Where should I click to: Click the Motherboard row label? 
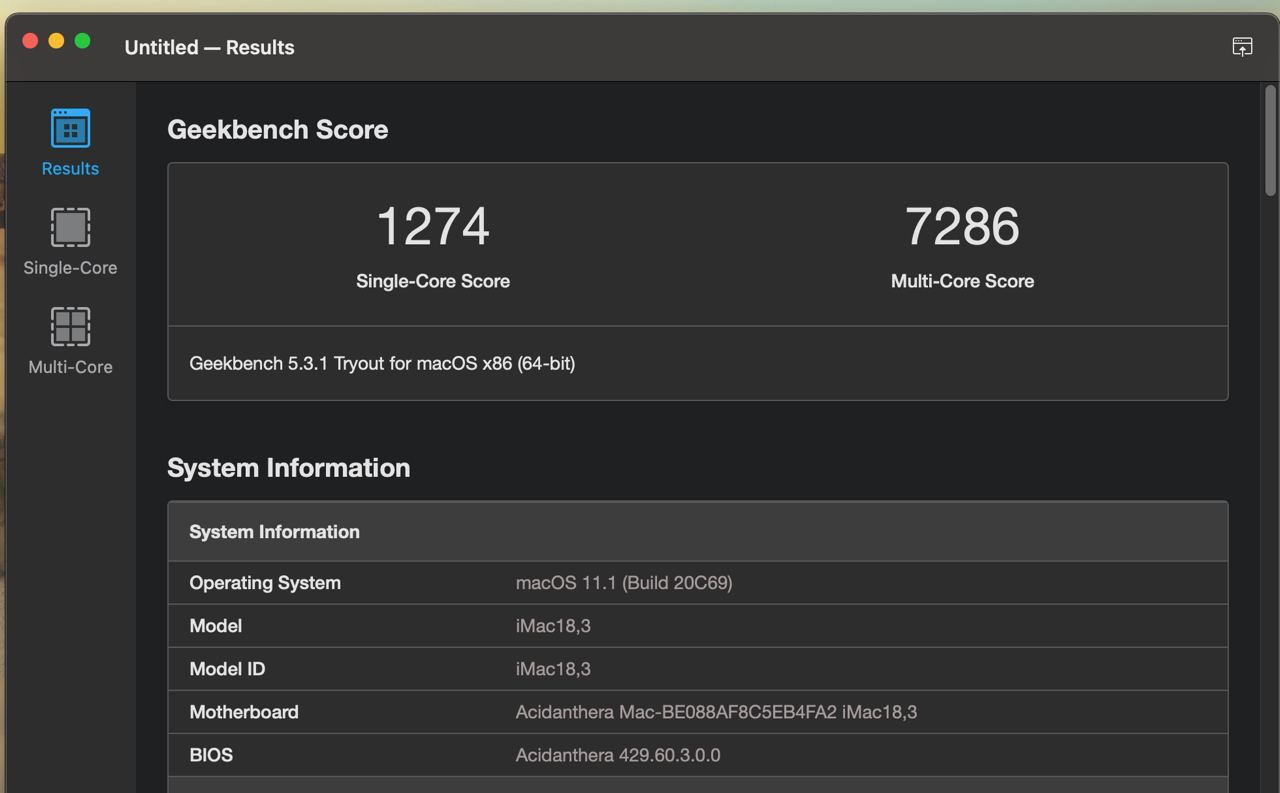[x=244, y=712]
